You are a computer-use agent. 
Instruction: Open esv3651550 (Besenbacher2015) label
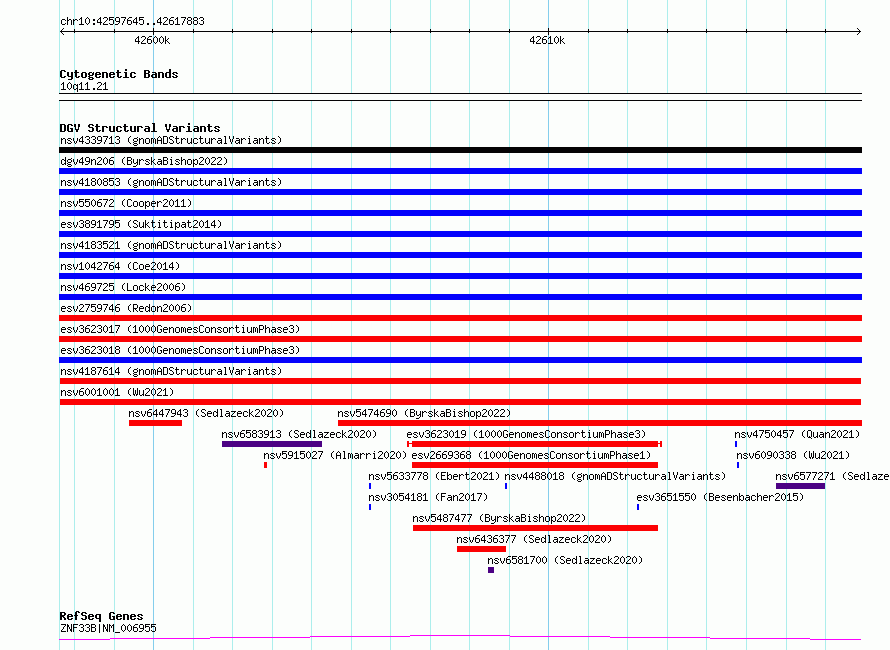(720, 497)
